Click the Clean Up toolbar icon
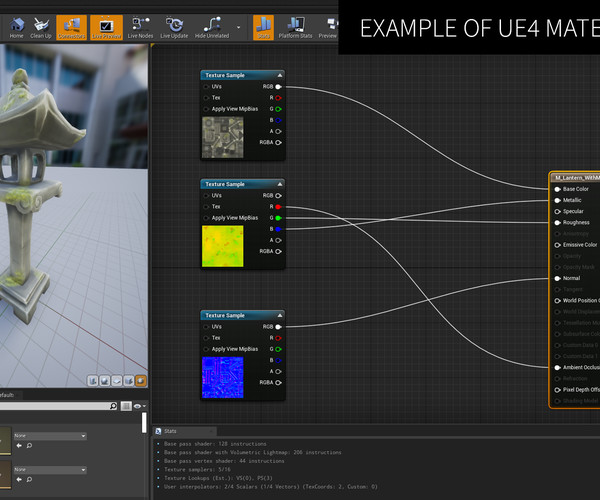Image resolution: width=600 pixels, height=500 pixels. click(x=43, y=26)
